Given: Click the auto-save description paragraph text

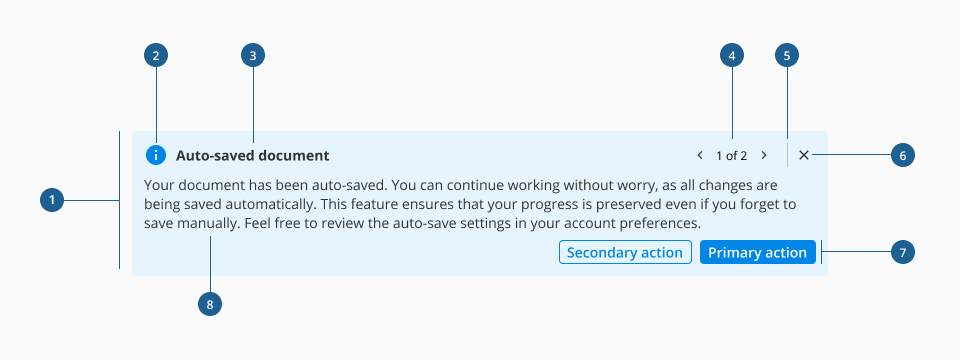Looking at the screenshot, I should click(470, 204).
